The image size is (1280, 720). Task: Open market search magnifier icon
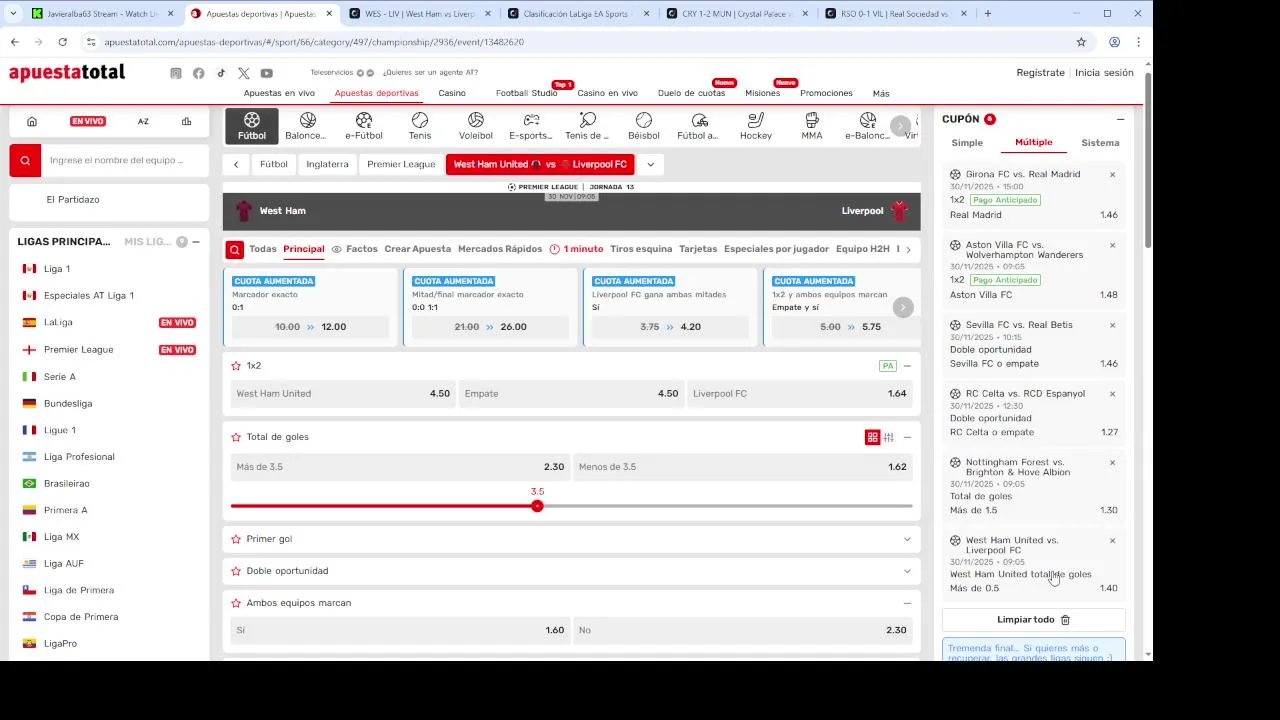234,249
